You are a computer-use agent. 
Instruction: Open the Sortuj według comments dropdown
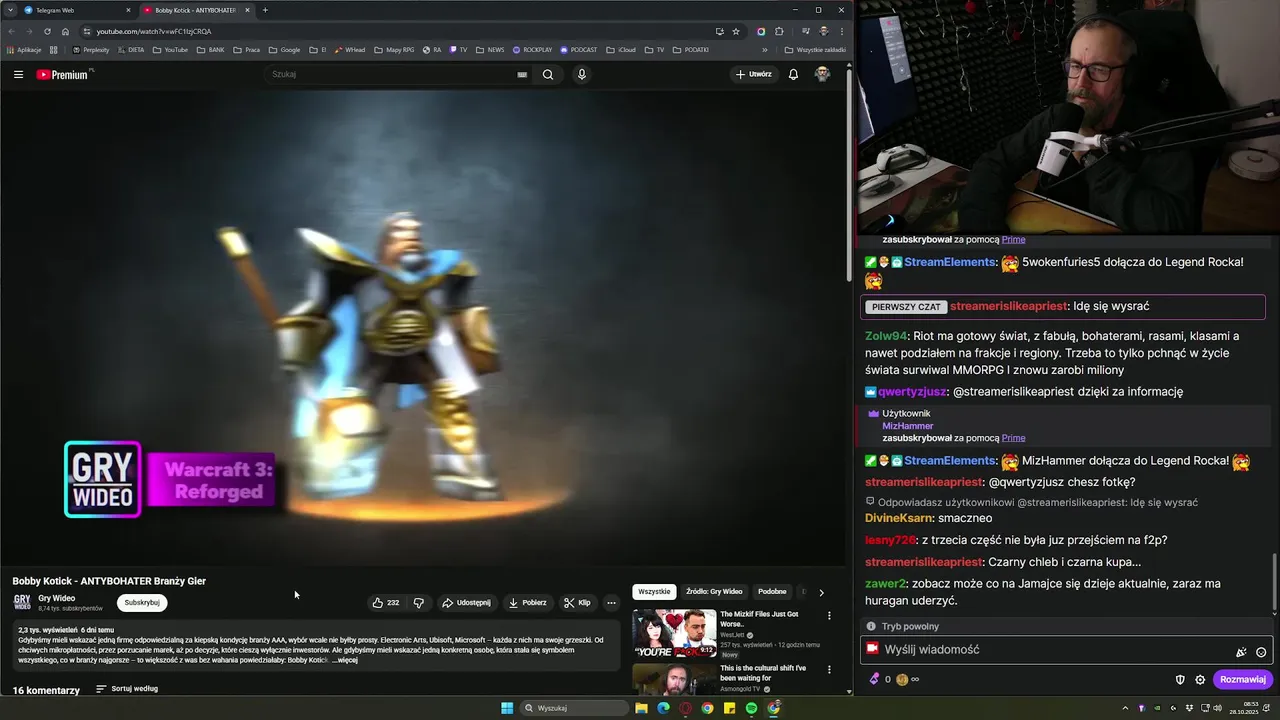coord(127,689)
